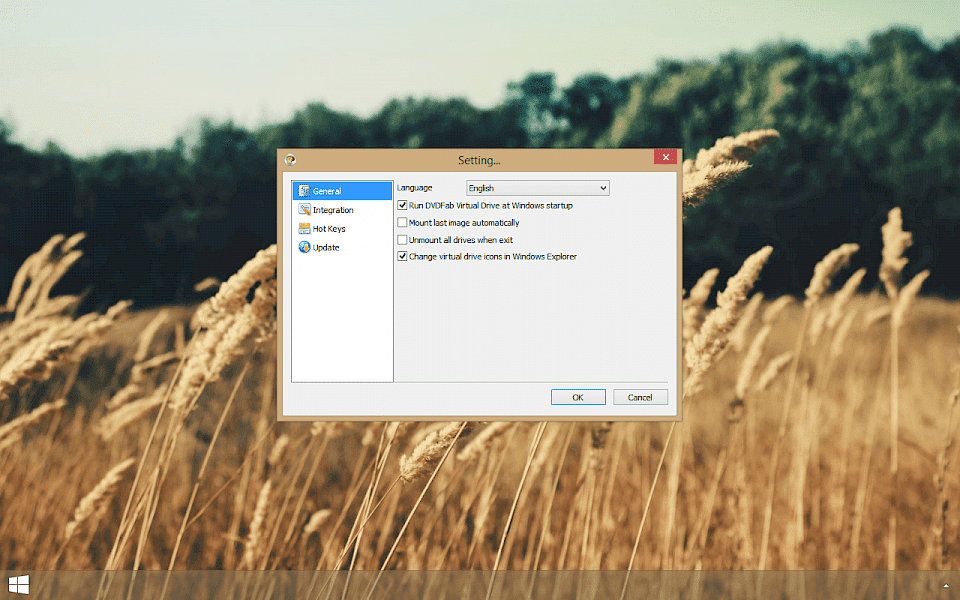Enable Mount last image automatically
The image size is (960, 600).
[402, 222]
